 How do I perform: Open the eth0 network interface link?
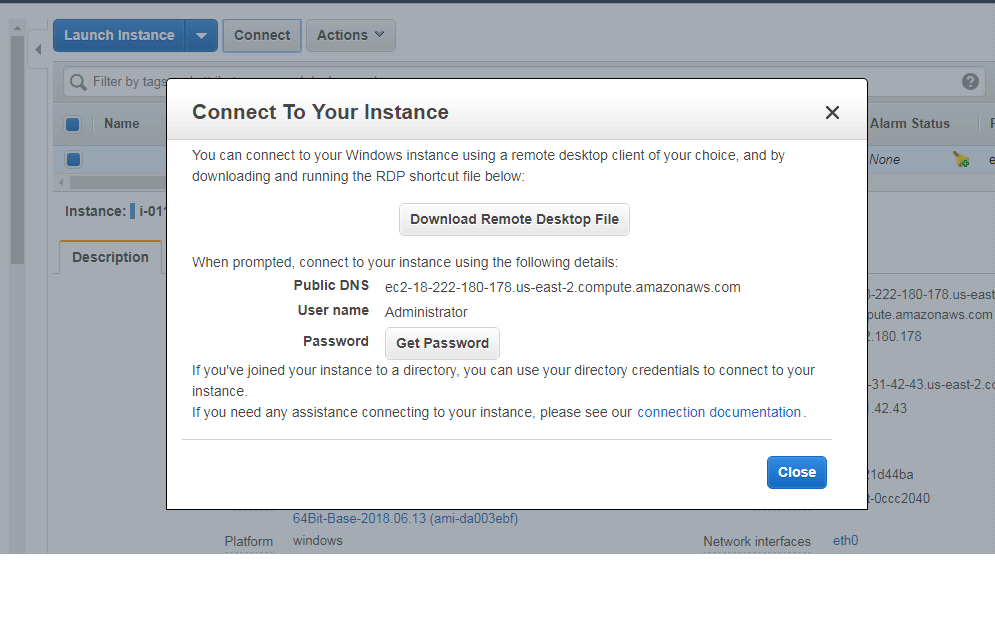click(x=845, y=541)
